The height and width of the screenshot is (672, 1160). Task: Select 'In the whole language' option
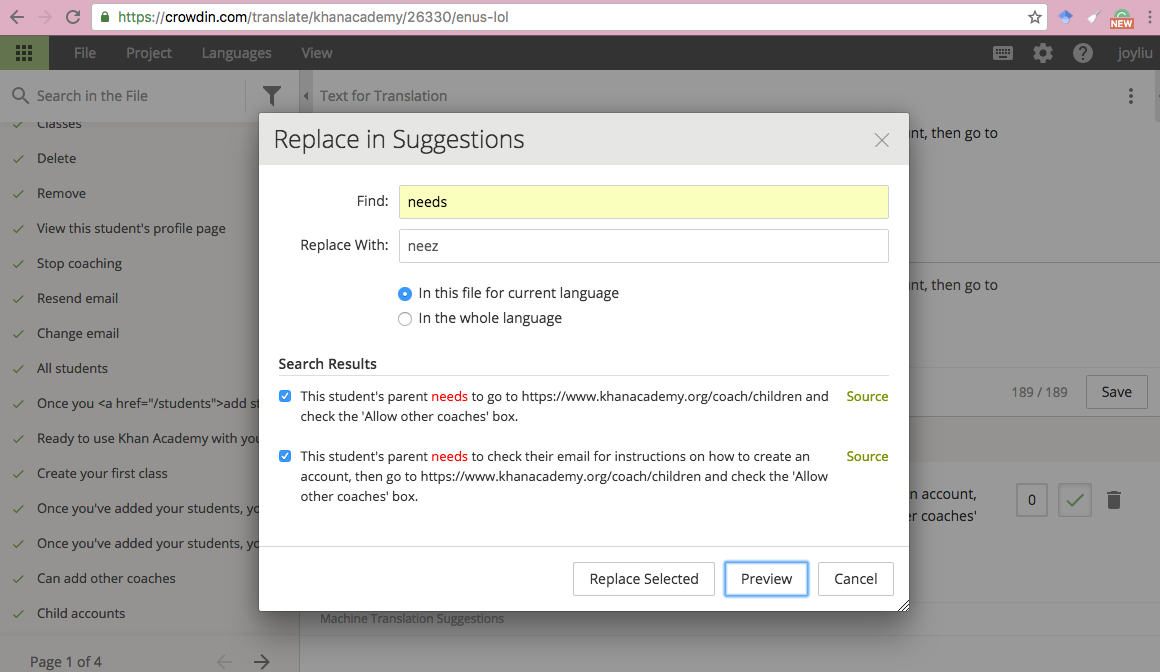(x=405, y=319)
